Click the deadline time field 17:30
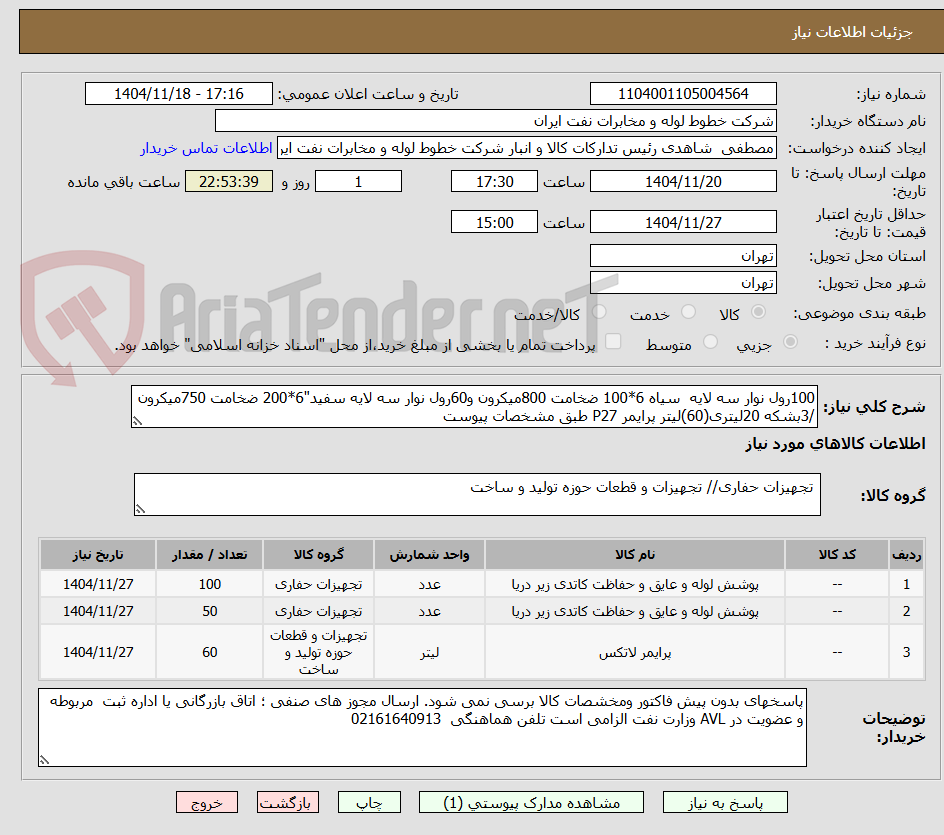944x835 pixels. [x=494, y=181]
